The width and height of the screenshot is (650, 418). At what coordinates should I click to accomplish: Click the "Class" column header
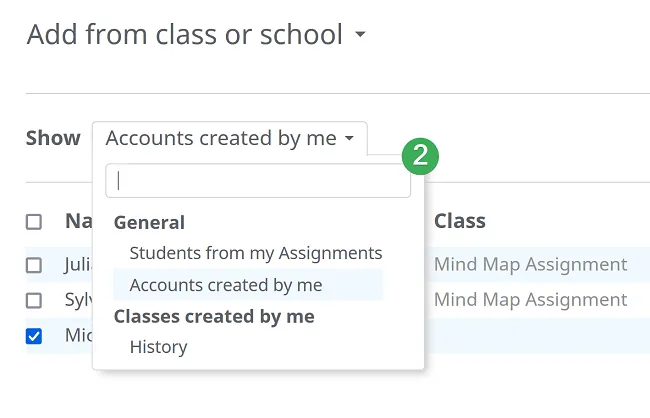459,221
